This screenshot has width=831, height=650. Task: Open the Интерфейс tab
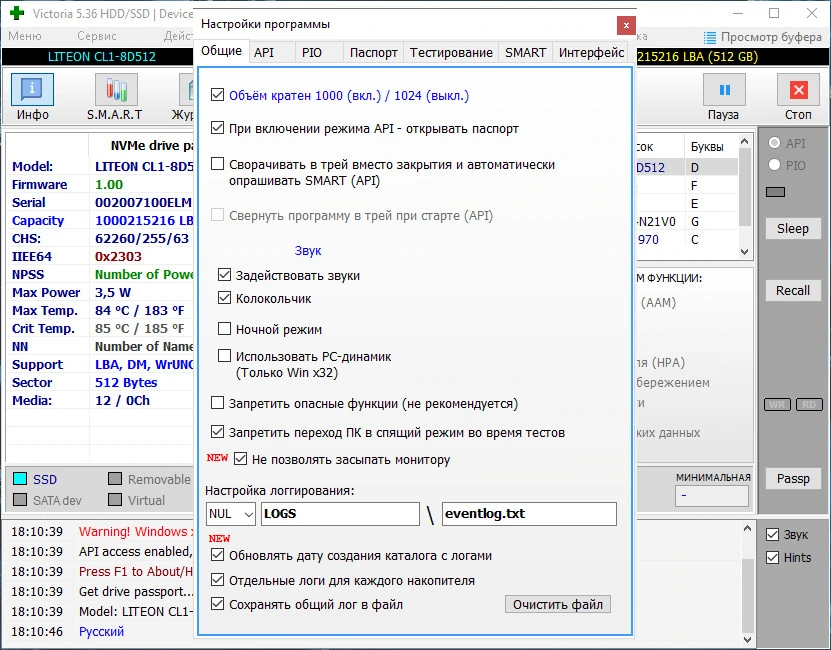point(591,52)
